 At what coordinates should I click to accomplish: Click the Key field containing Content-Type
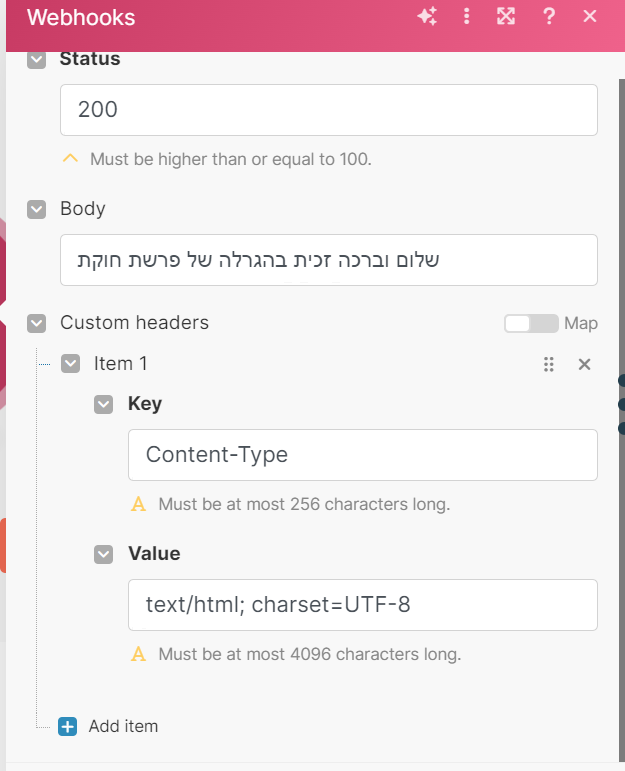[x=362, y=455]
